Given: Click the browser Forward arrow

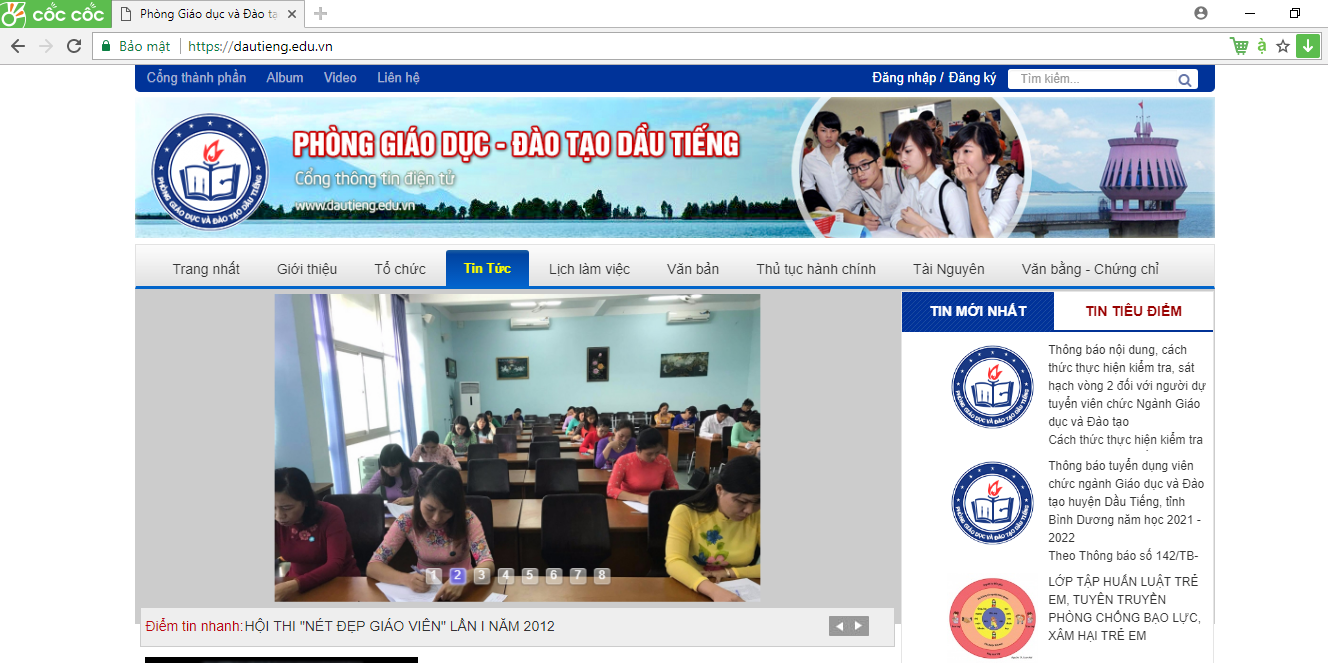Looking at the screenshot, I should [45, 46].
